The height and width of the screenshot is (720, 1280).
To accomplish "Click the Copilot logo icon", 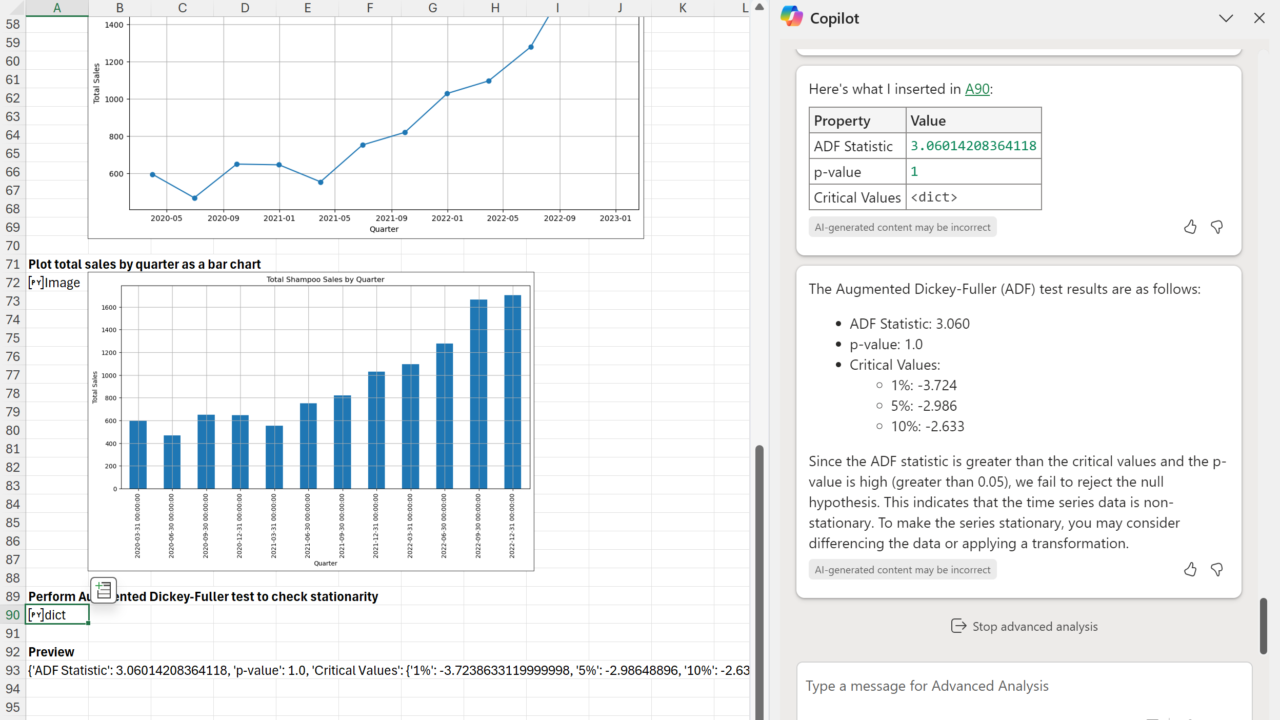I will tap(791, 17).
